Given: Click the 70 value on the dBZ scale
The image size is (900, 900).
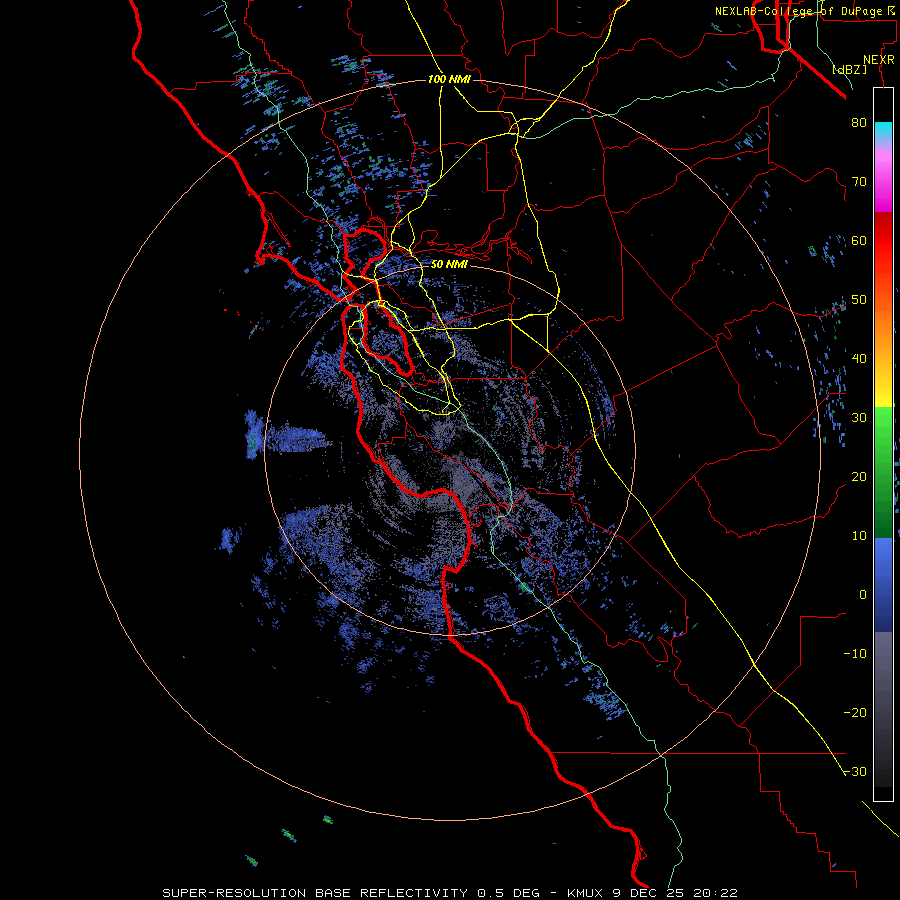Looking at the screenshot, I should pyautogui.click(x=859, y=182).
